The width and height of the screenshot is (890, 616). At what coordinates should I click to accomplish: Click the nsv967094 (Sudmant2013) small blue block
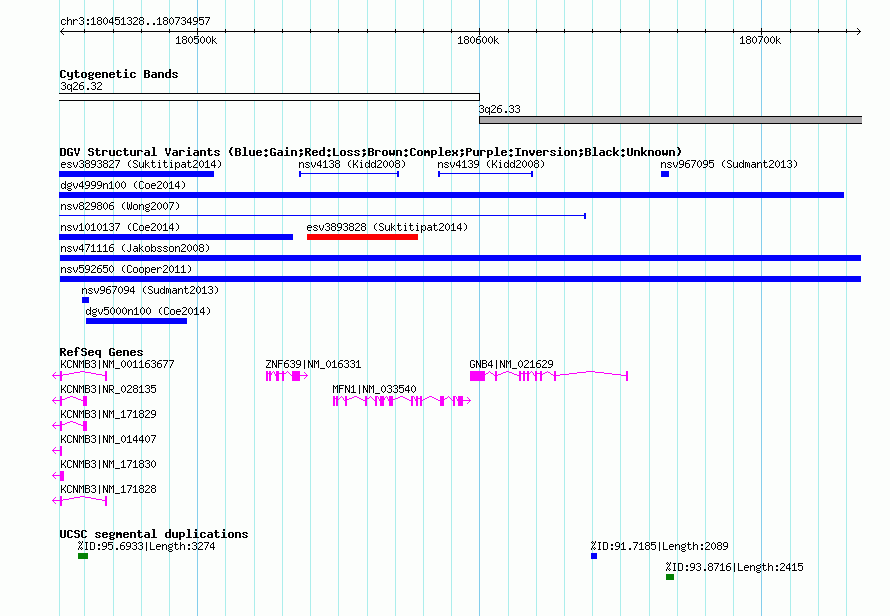(x=86, y=300)
